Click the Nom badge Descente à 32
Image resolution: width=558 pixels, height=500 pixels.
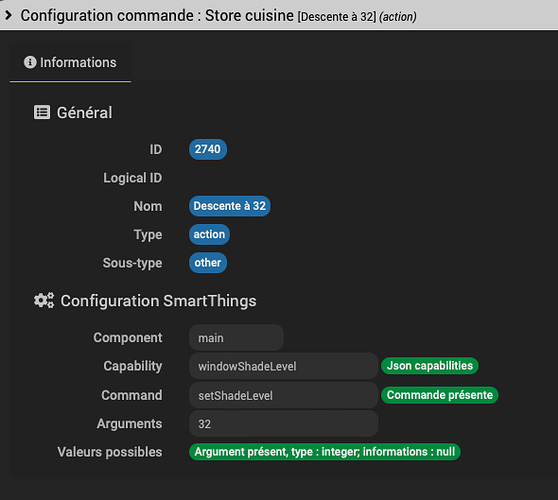pyautogui.click(x=230, y=206)
